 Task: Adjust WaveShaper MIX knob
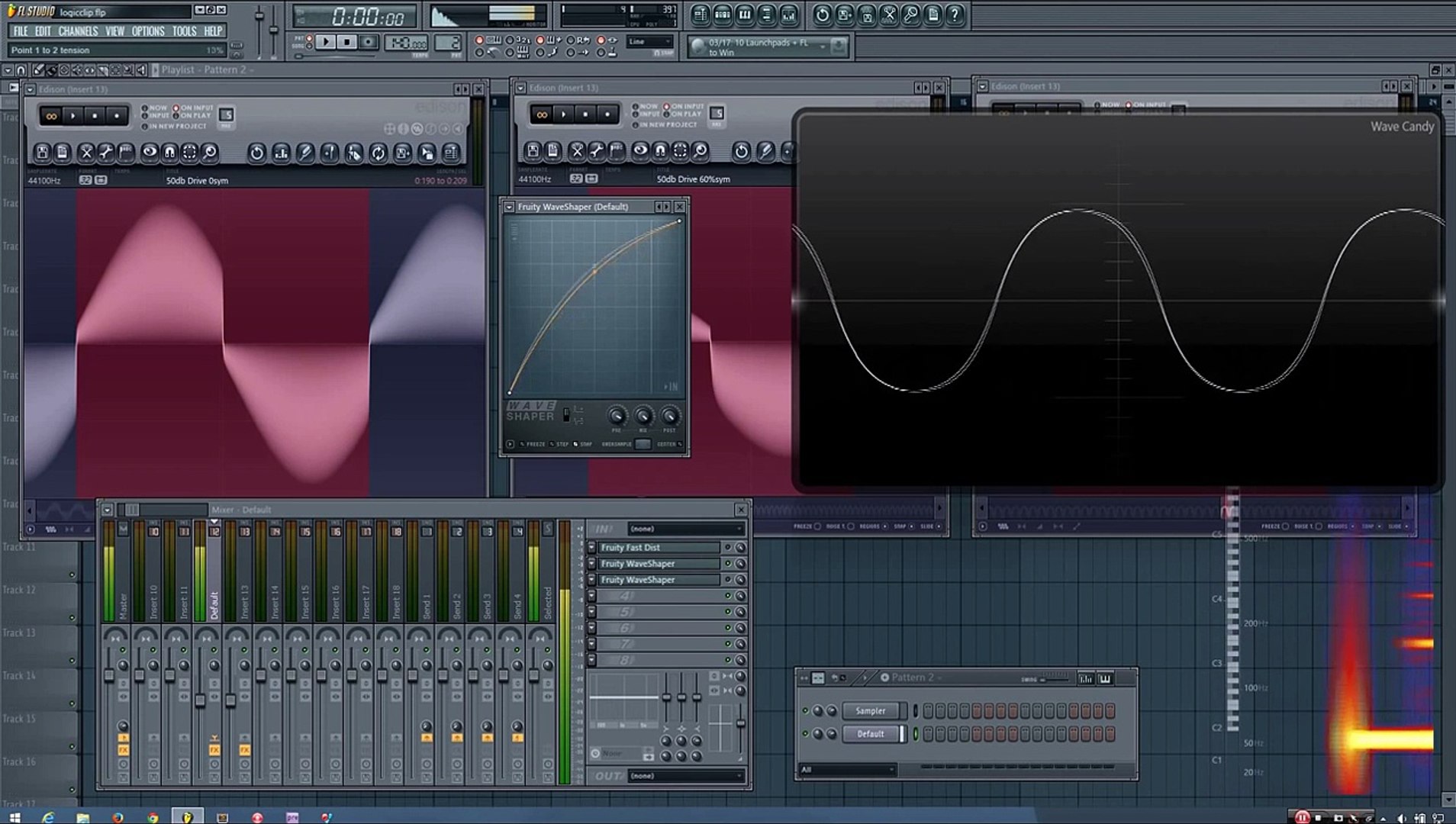[643, 416]
